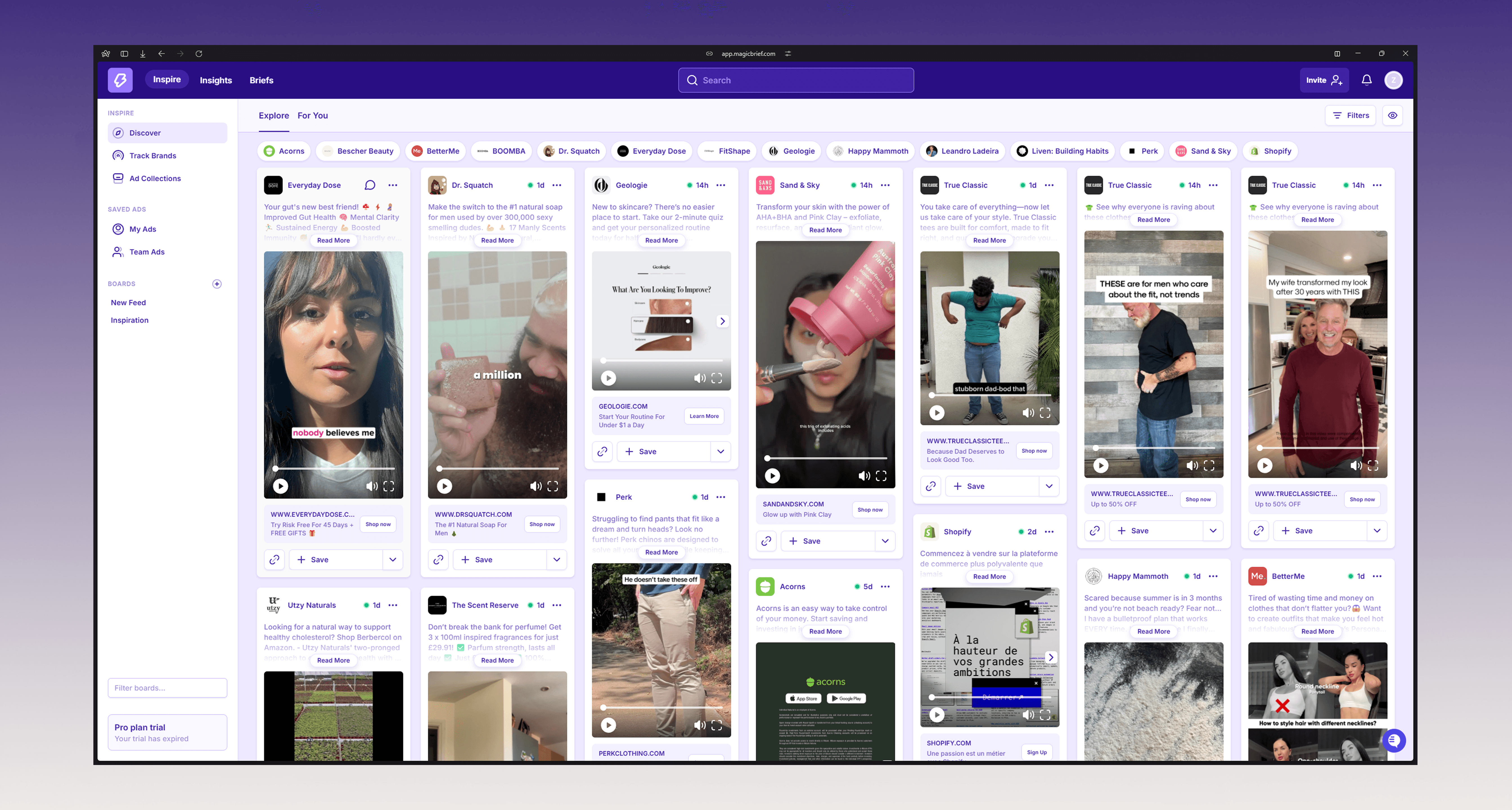Filter by the Acorns brand chip

[285, 151]
